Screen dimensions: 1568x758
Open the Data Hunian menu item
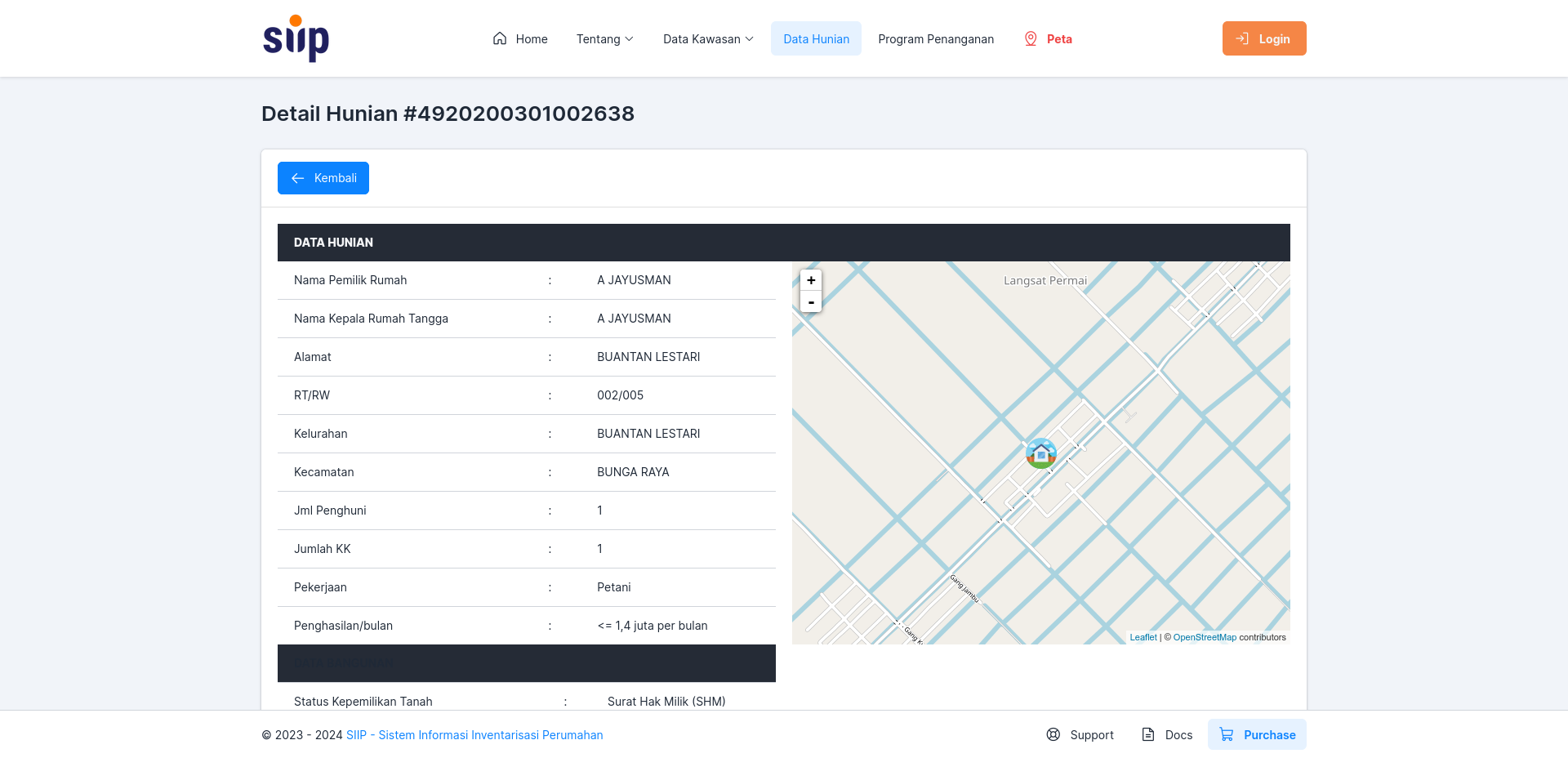point(816,38)
